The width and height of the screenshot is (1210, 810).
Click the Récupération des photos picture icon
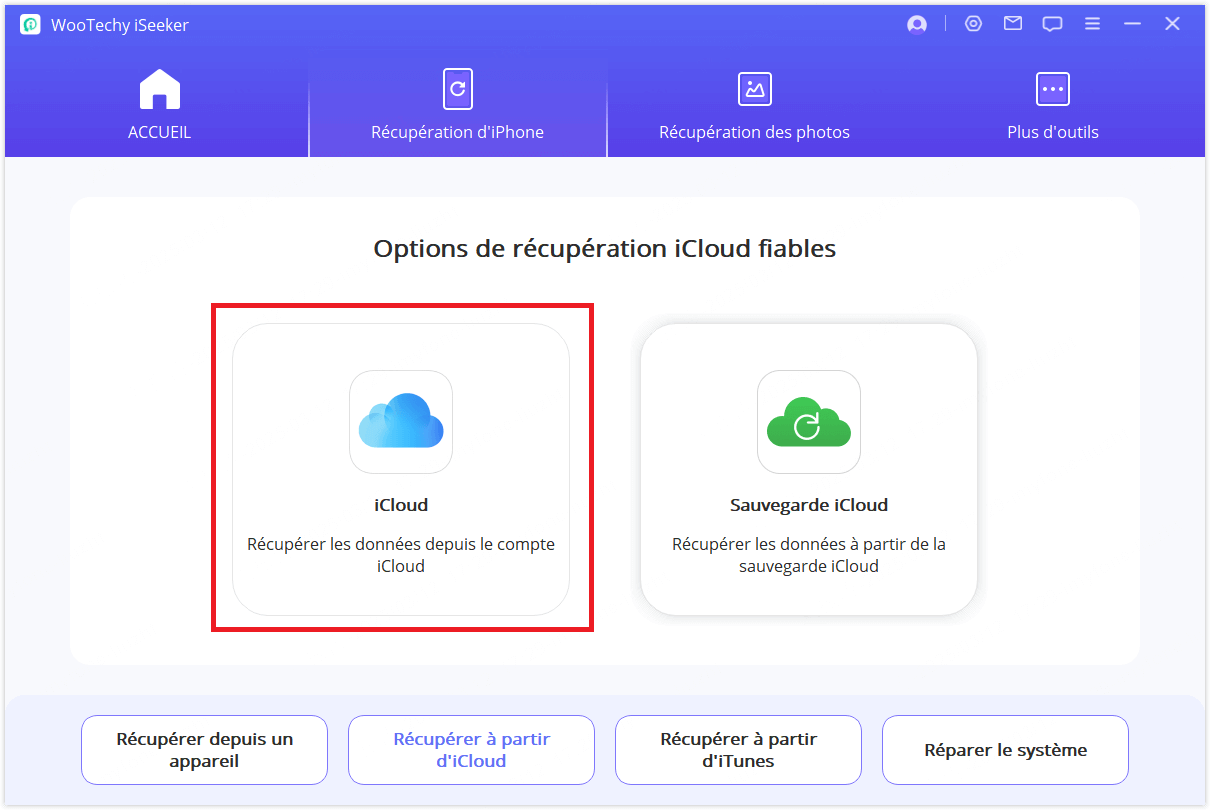click(754, 89)
